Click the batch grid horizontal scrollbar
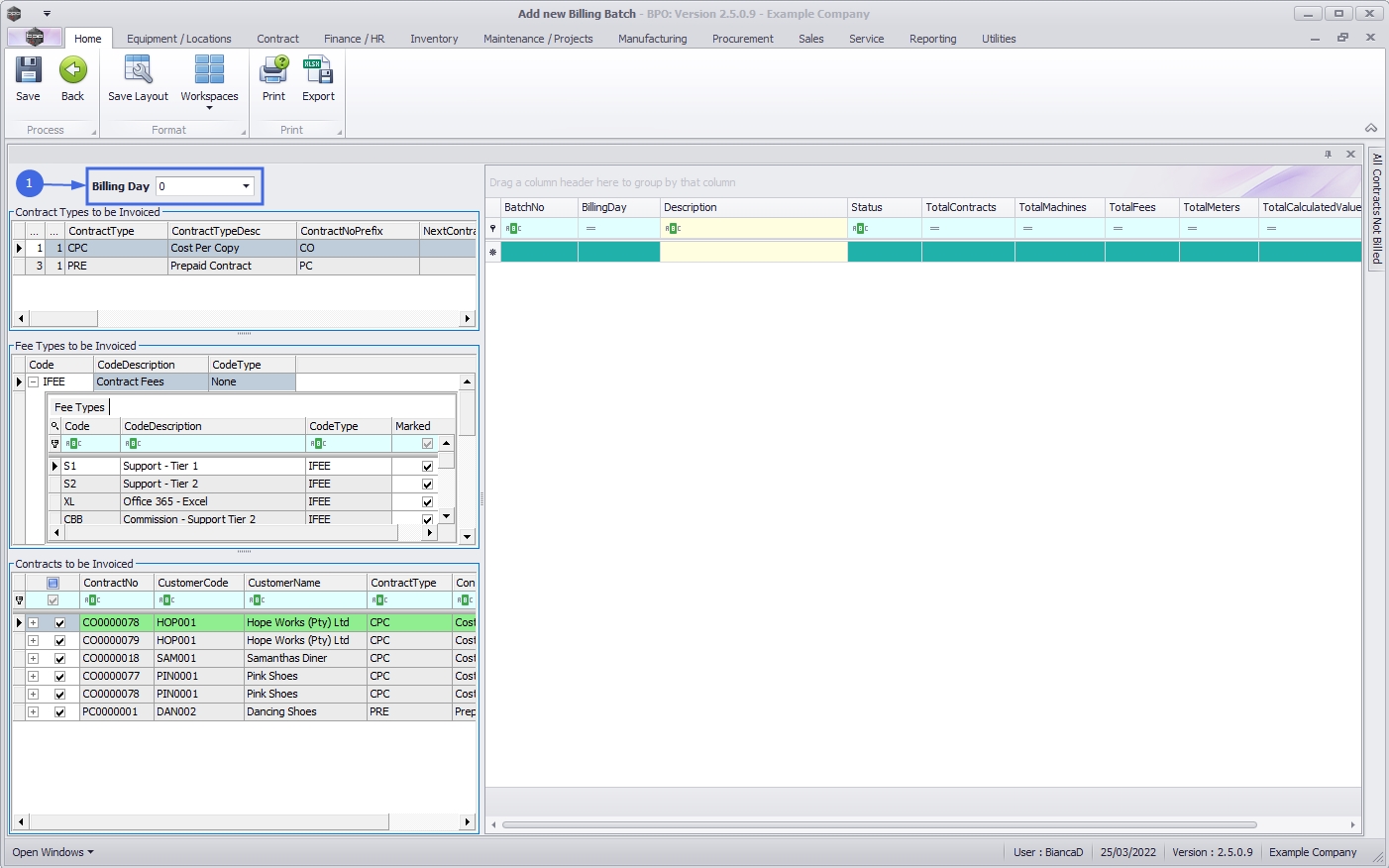Image resolution: width=1389 pixels, height=868 pixels. pyautogui.click(x=879, y=824)
